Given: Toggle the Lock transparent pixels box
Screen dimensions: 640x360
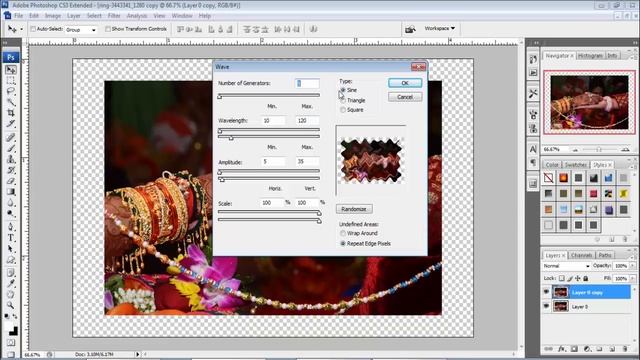Looking at the screenshot, I should point(562,278).
